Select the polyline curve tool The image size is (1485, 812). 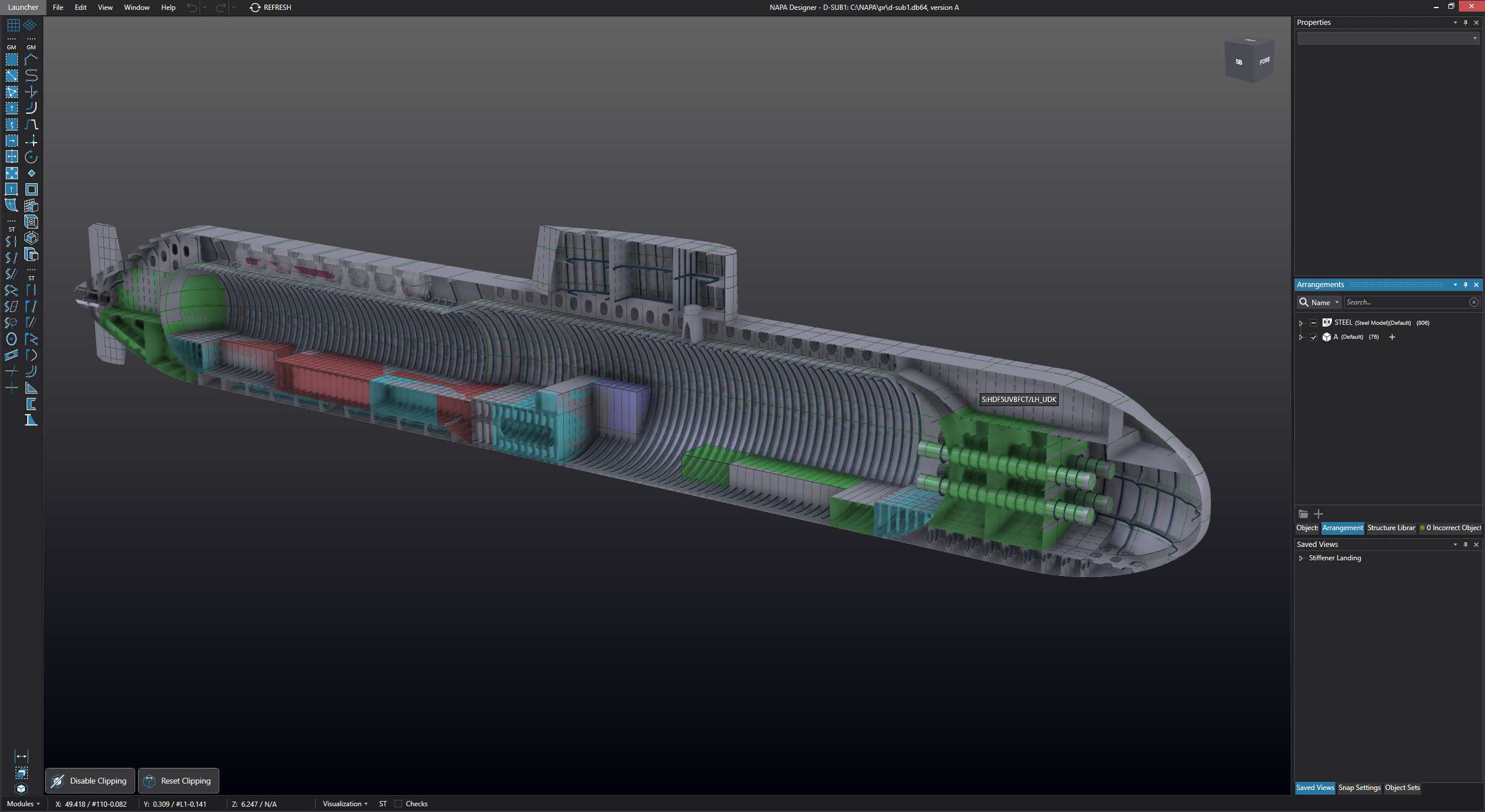tap(31, 59)
